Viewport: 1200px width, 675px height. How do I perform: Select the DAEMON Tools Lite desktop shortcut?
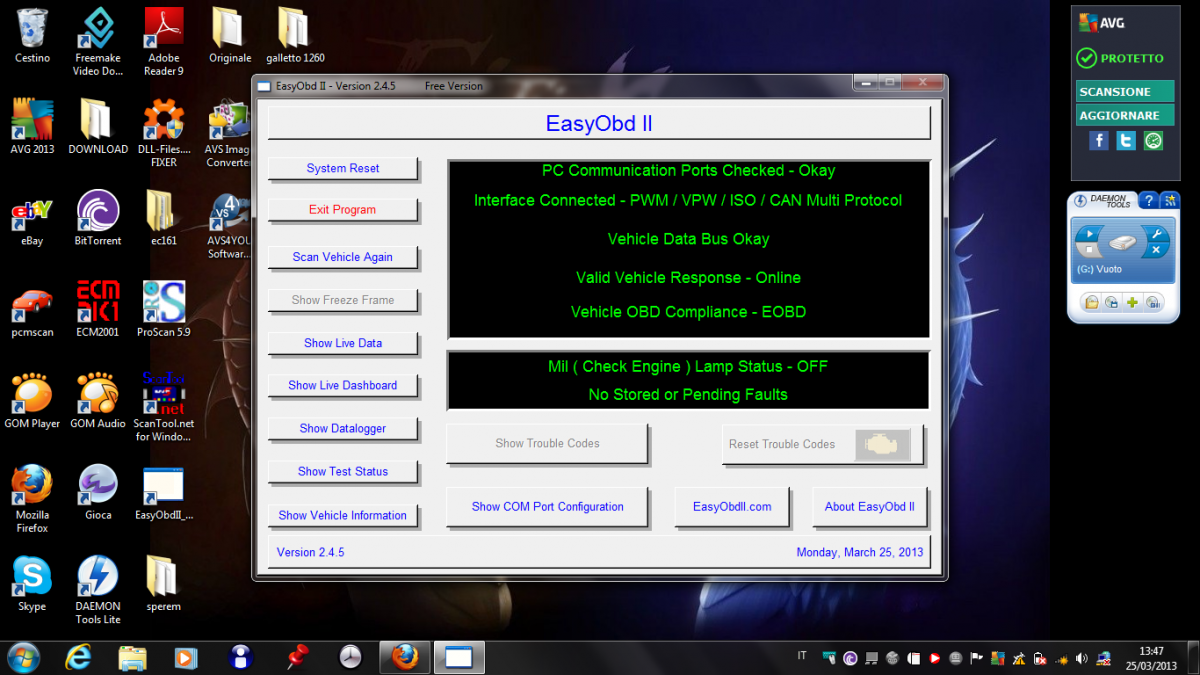coord(98,590)
